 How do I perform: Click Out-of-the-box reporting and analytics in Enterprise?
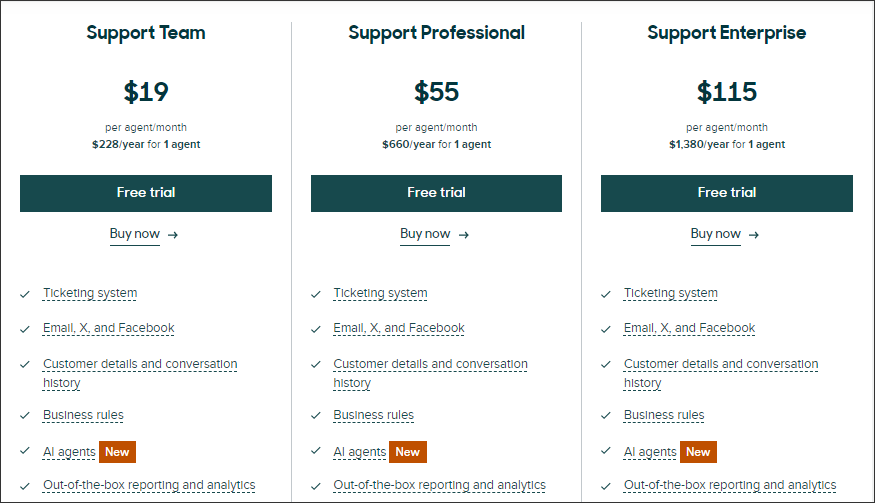point(730,485)
